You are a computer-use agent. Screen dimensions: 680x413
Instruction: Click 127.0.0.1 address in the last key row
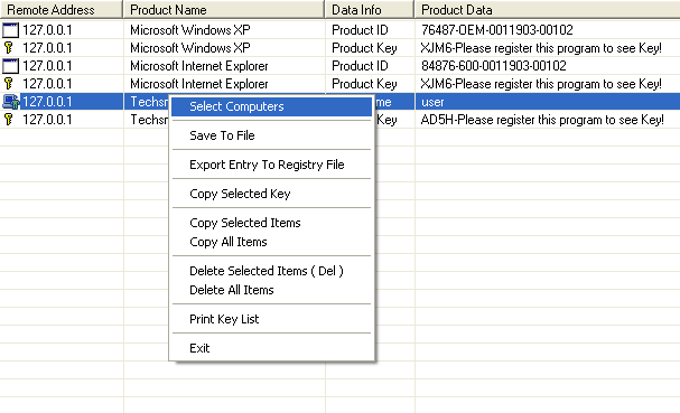47,120
